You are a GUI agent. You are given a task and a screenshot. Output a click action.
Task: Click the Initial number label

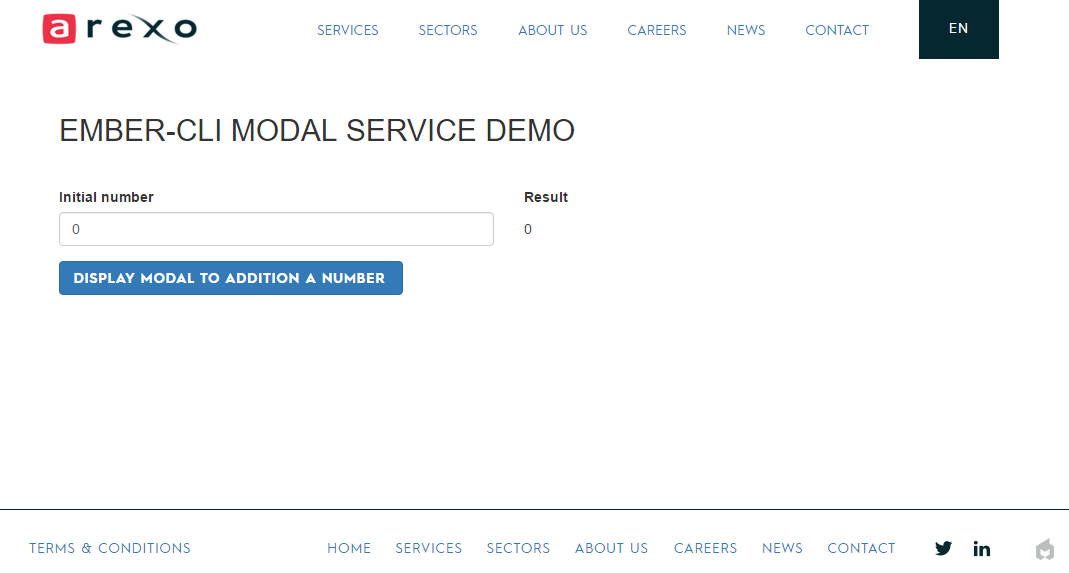(x=106, y=197)
